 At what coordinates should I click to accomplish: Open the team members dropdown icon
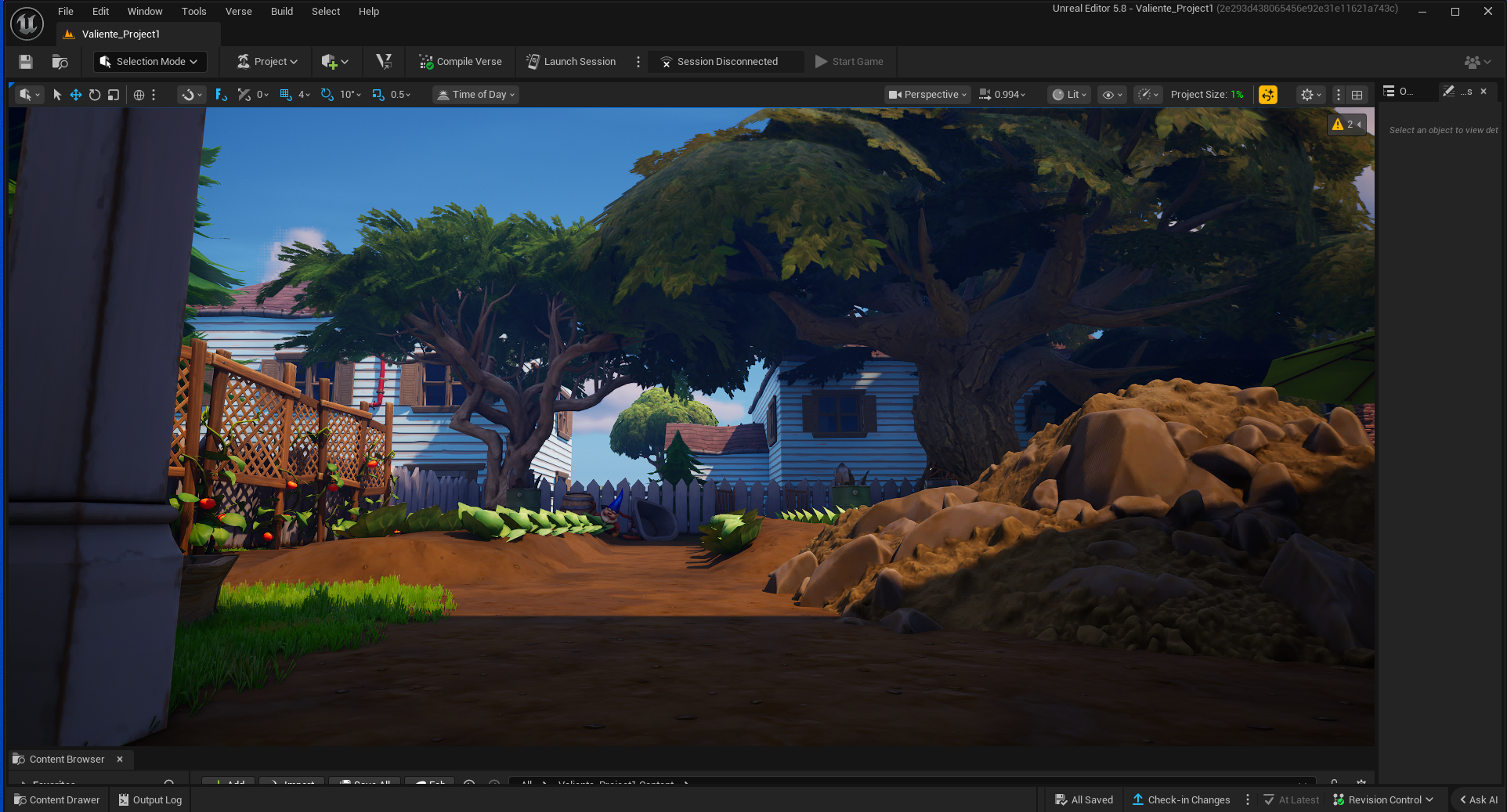1477,62
